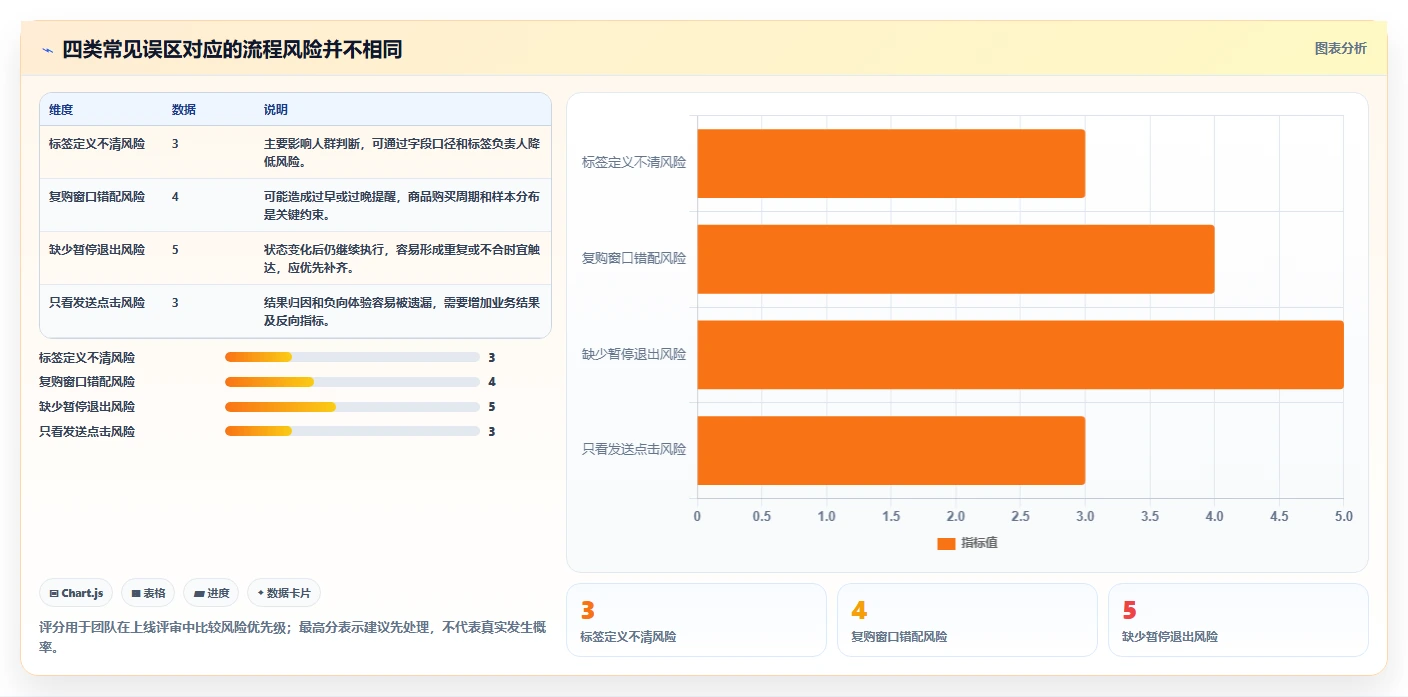The image size is (1408, 697).
Task: Open the data card showing 4 复购窗口错配风险
Action: [x=967, y=620]
